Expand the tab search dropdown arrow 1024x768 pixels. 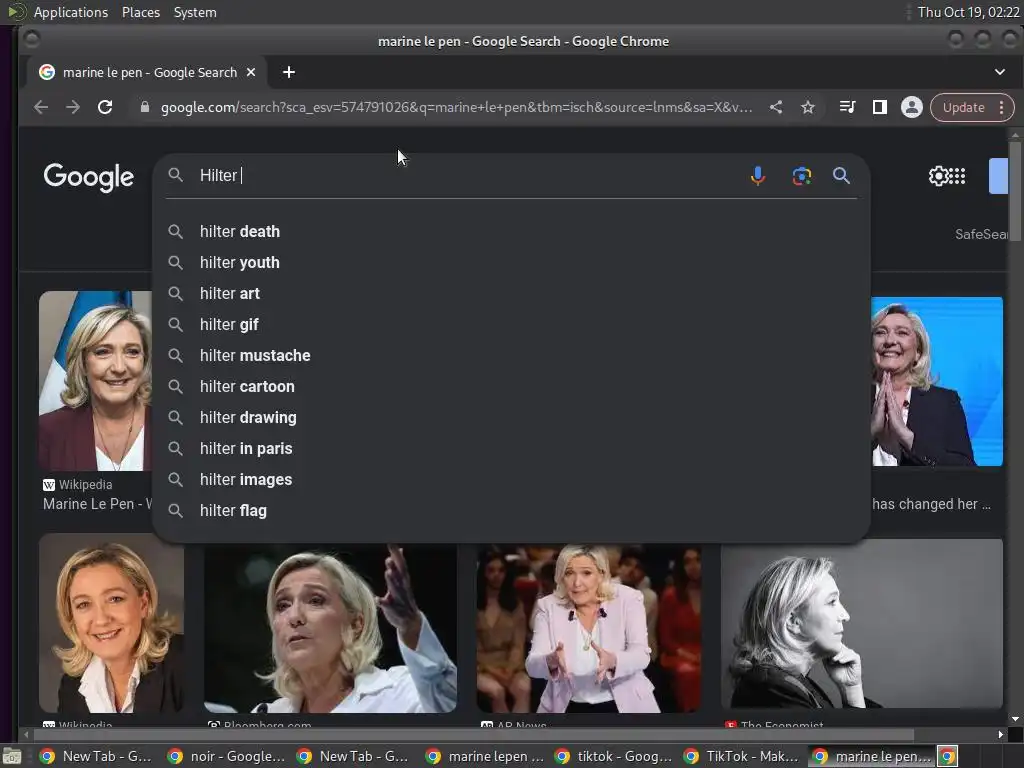coord(1000,72)
